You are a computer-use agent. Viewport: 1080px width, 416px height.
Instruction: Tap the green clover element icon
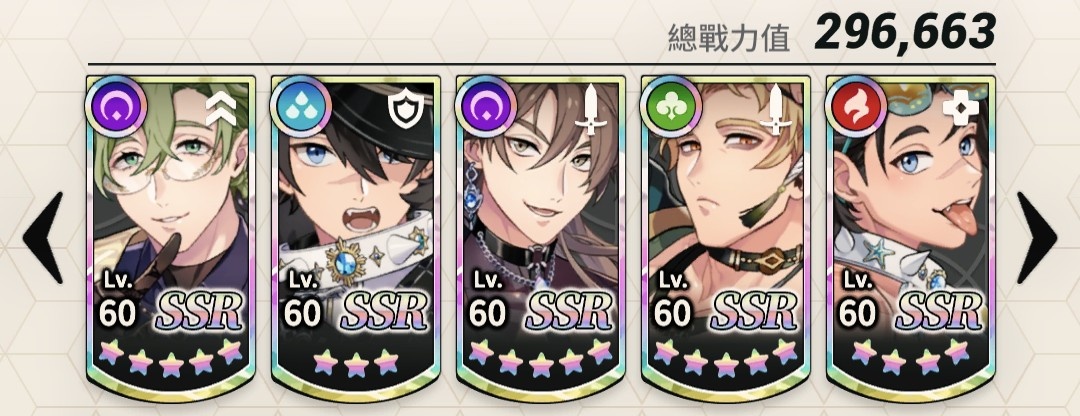coord(671,107)
